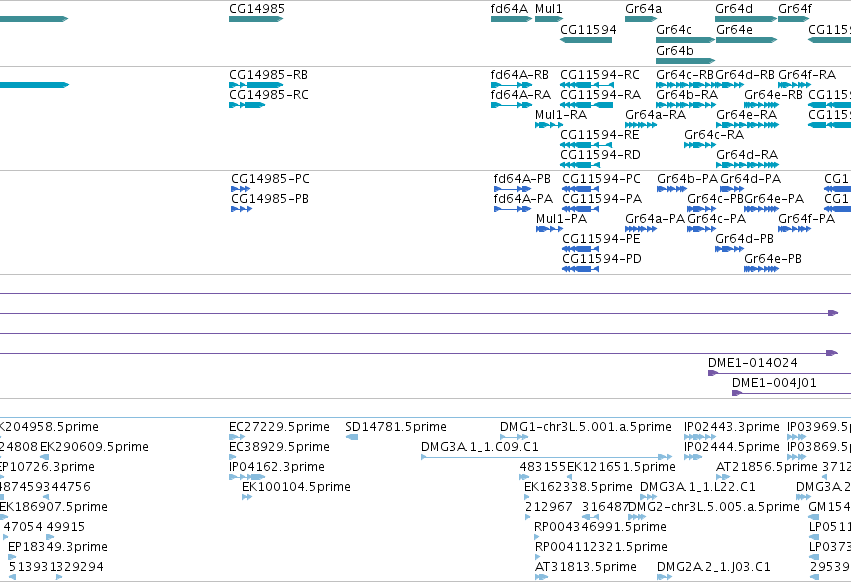Select transcript fd64A-RB

511,85
